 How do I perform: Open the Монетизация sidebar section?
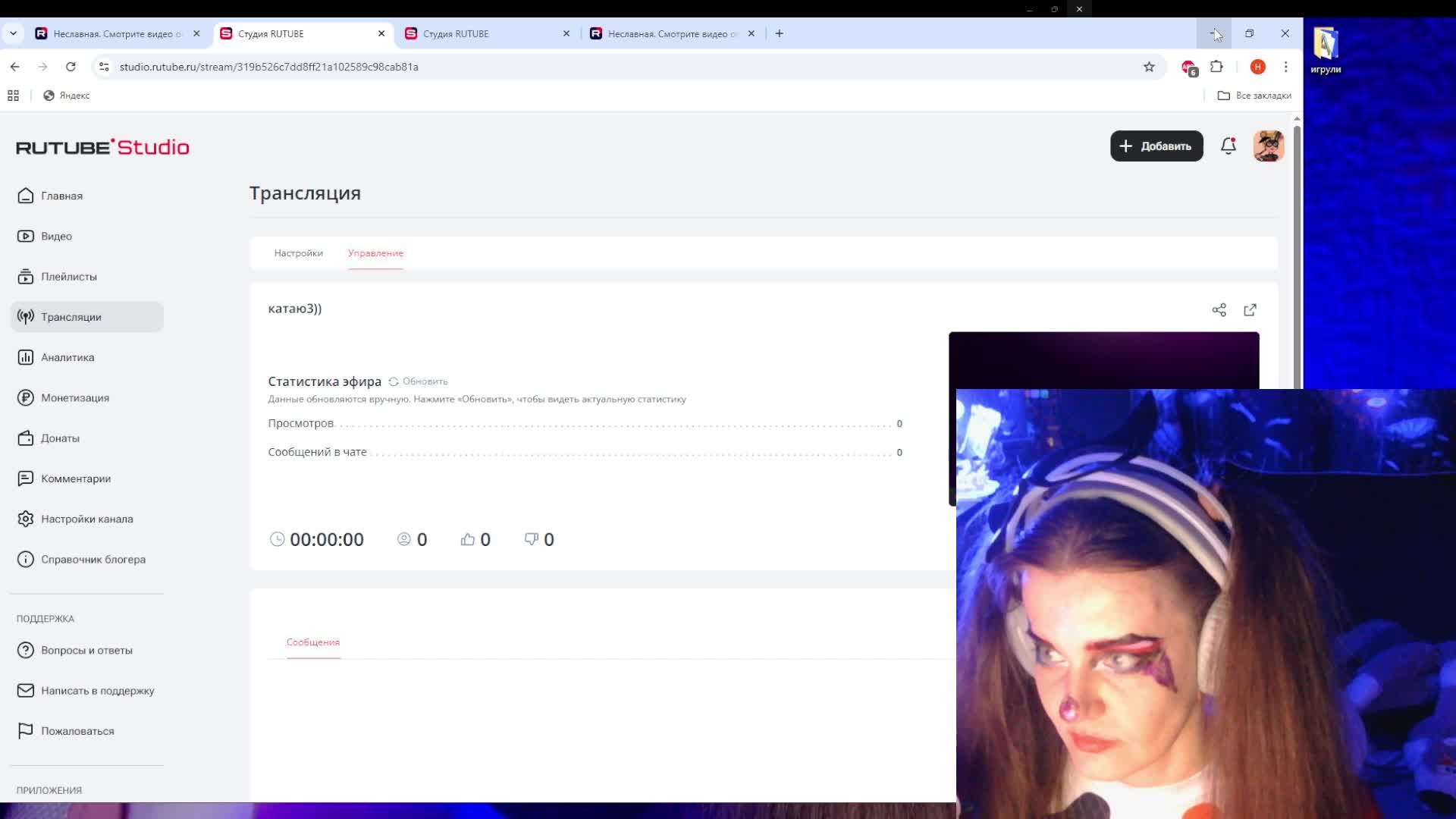(74, 398)
